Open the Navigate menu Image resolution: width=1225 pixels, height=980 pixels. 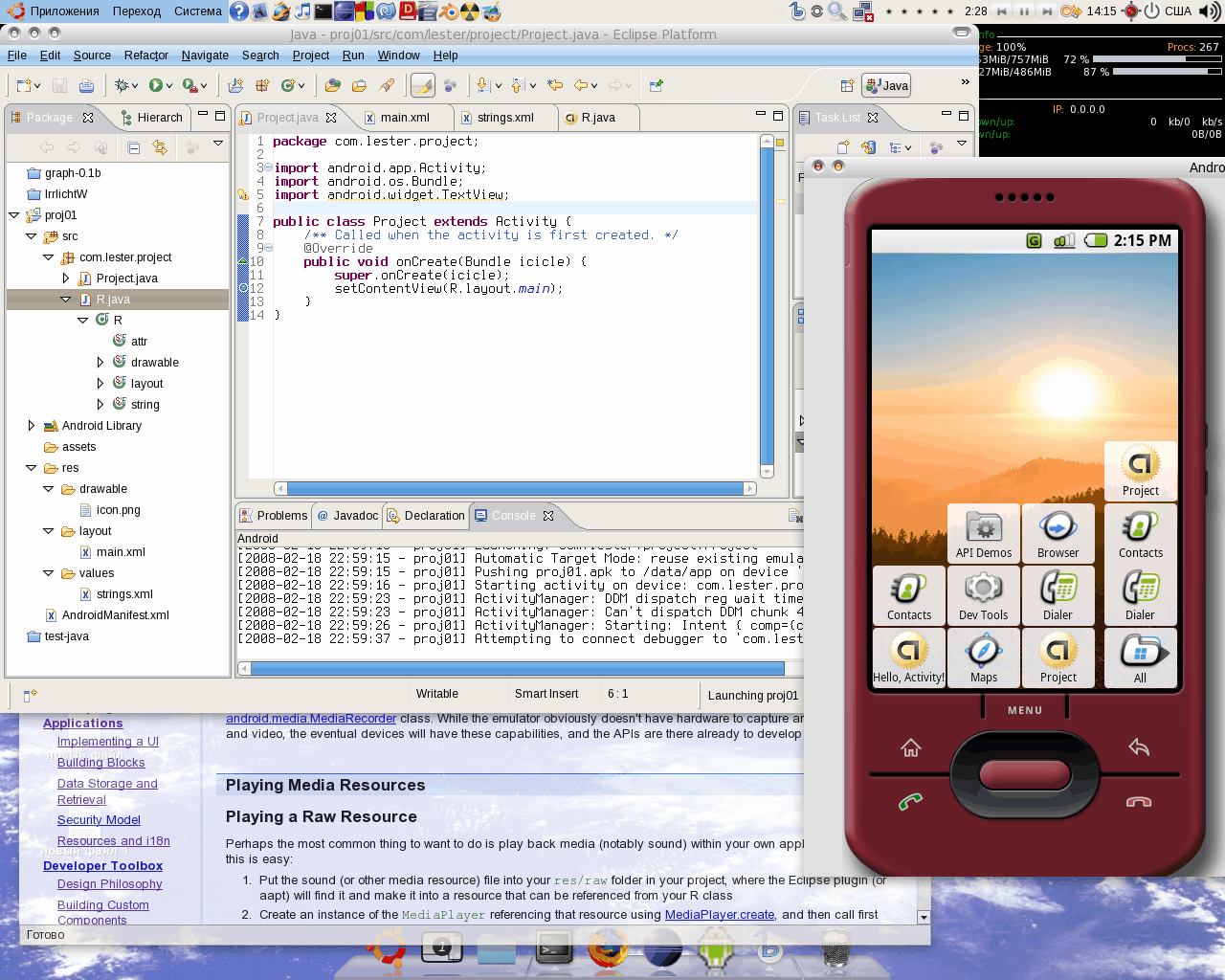coord(205,56)
